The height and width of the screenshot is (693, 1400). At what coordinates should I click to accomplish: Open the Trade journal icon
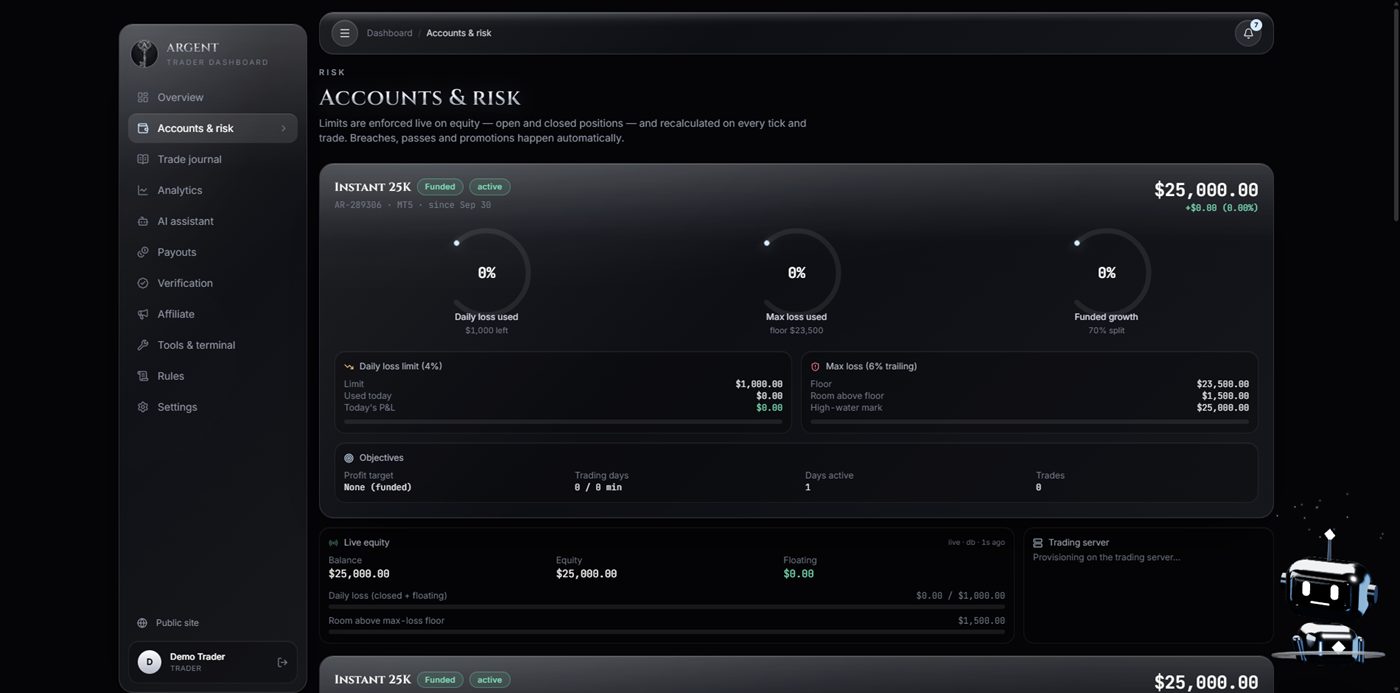pos(143,159)
